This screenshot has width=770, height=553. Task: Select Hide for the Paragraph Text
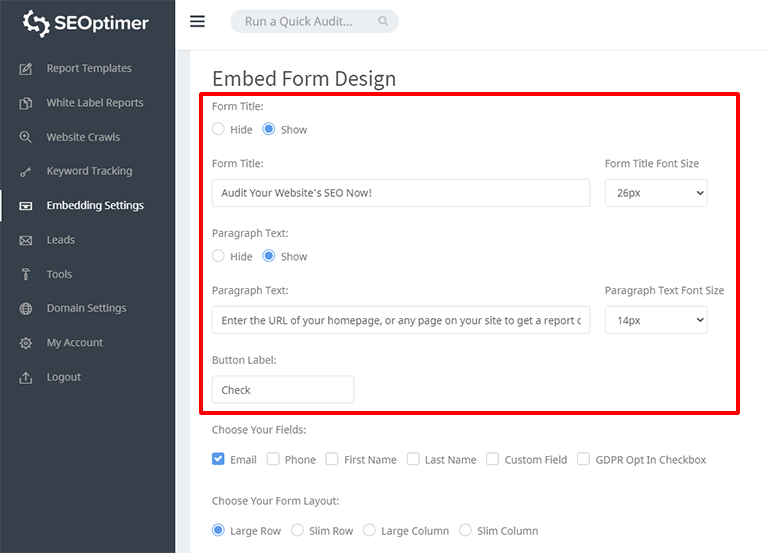pos(219,256)
